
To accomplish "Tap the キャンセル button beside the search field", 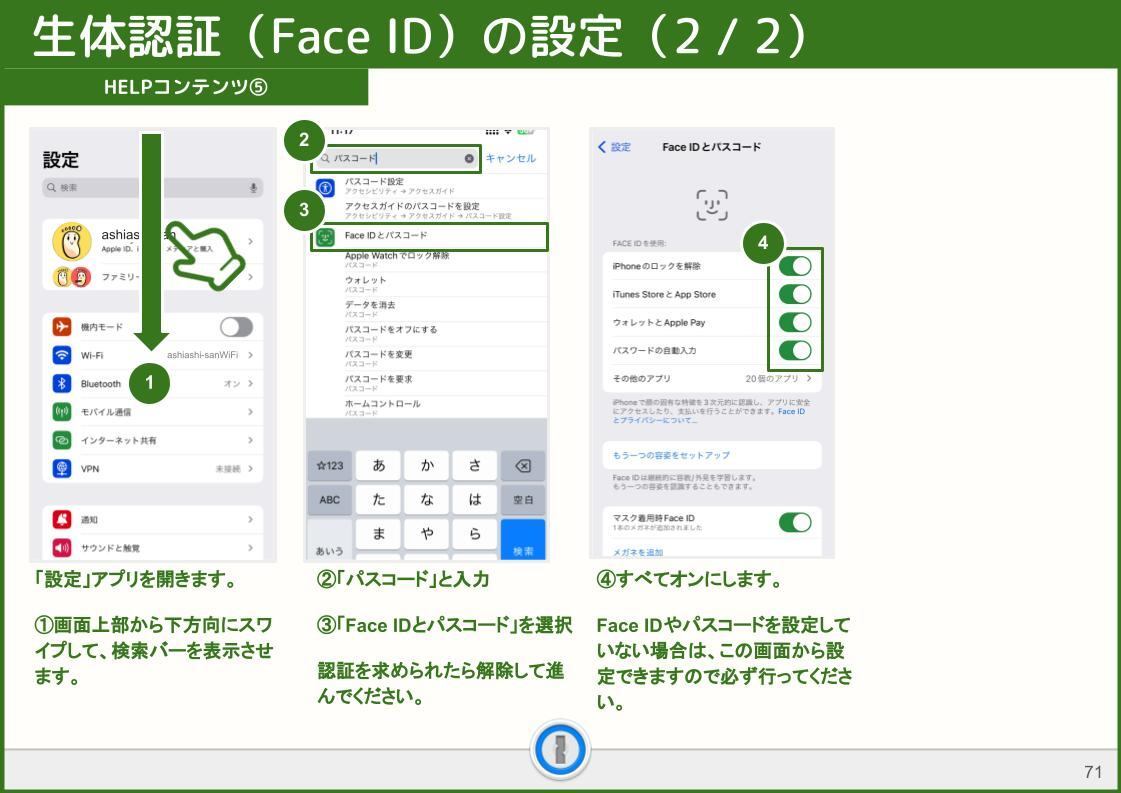I will click(510, 159).
